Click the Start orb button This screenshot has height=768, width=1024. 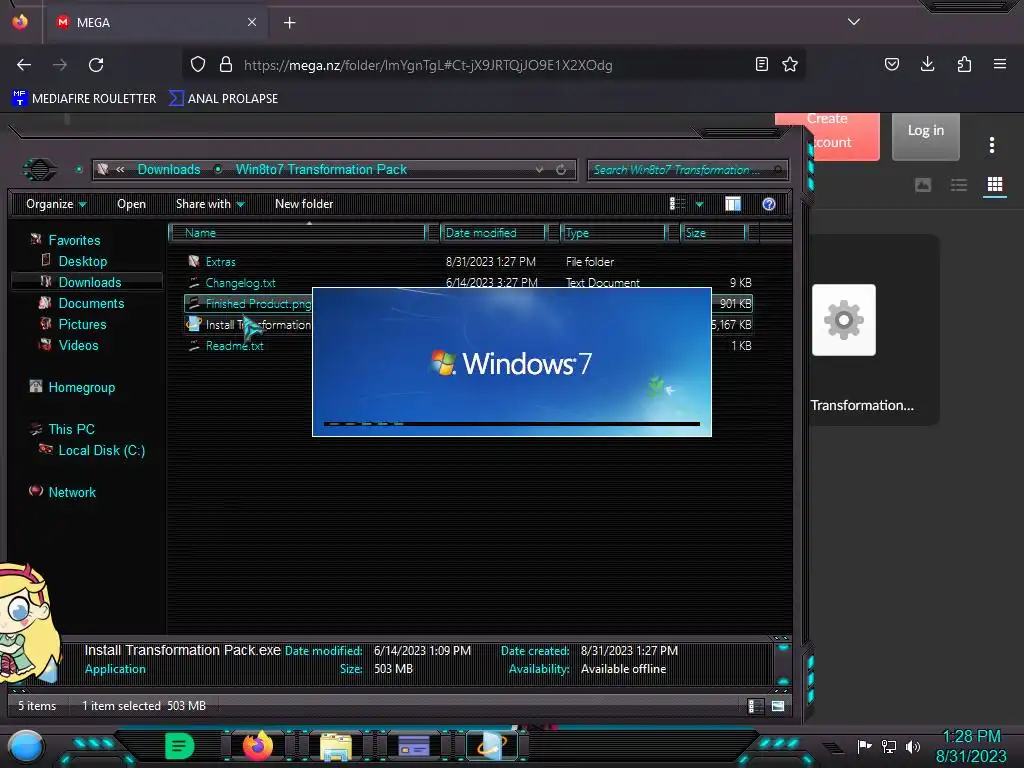pos(26,747)
